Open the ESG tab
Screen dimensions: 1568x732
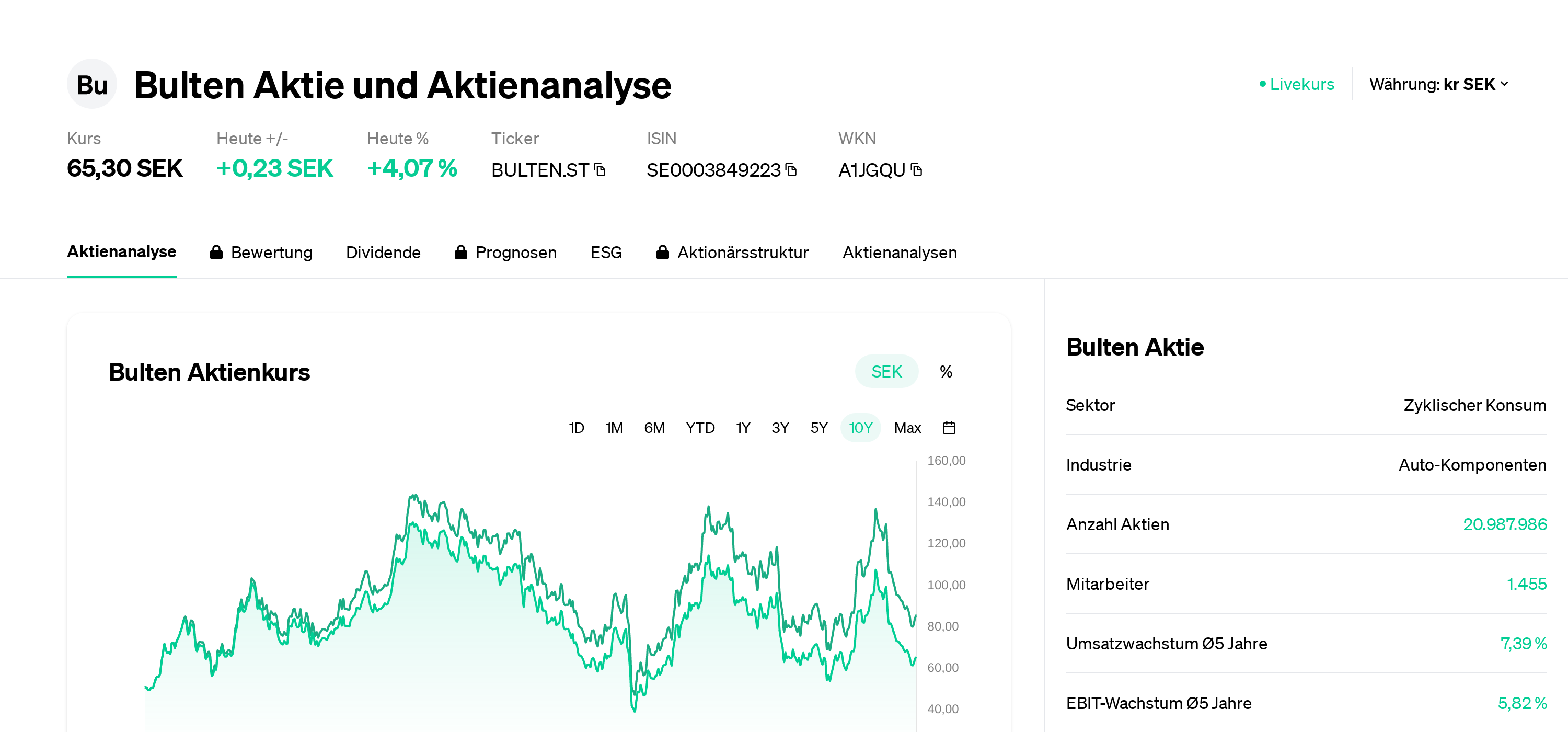pyautogui.click(x=606, y=252)
